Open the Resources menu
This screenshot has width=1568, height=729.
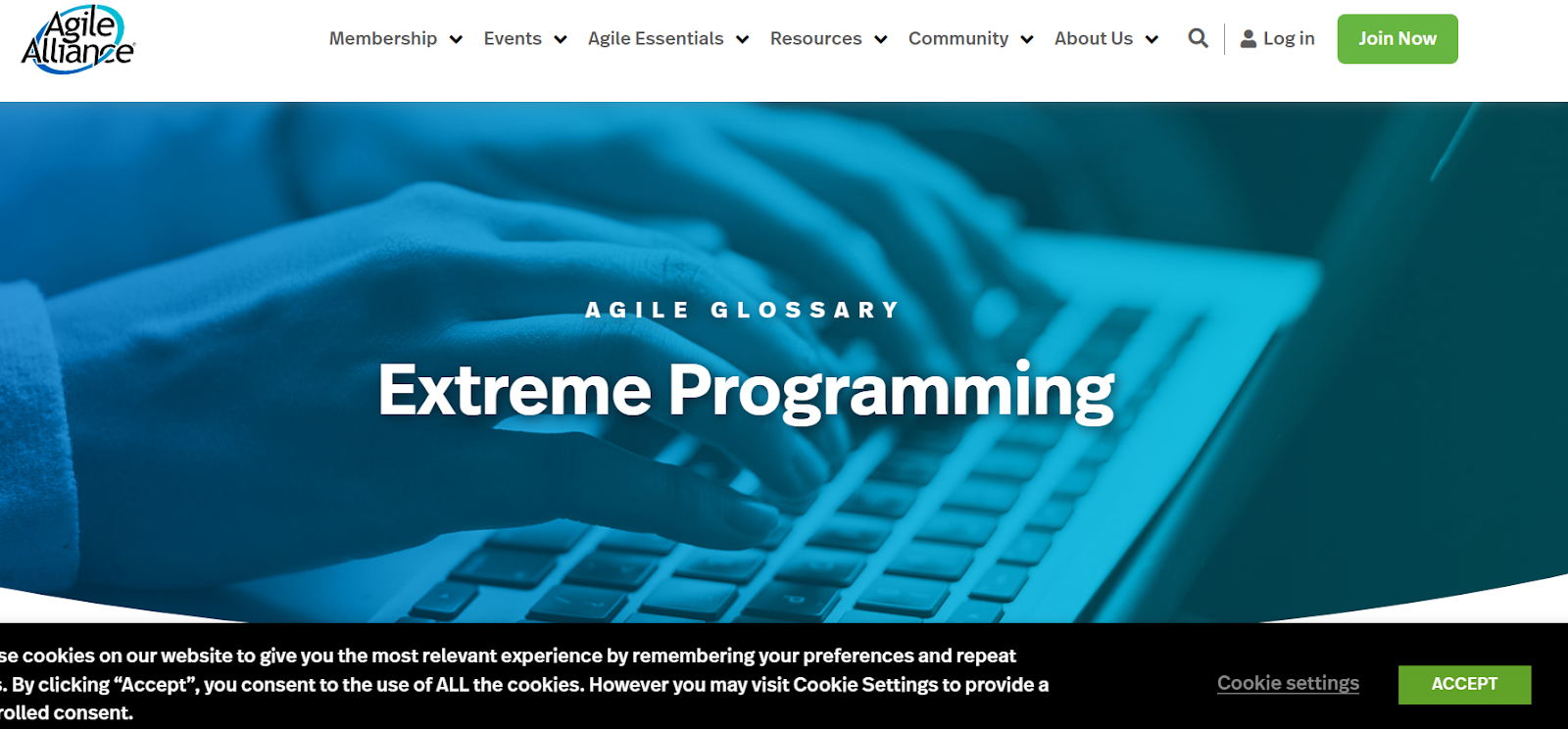pos(816,38)
